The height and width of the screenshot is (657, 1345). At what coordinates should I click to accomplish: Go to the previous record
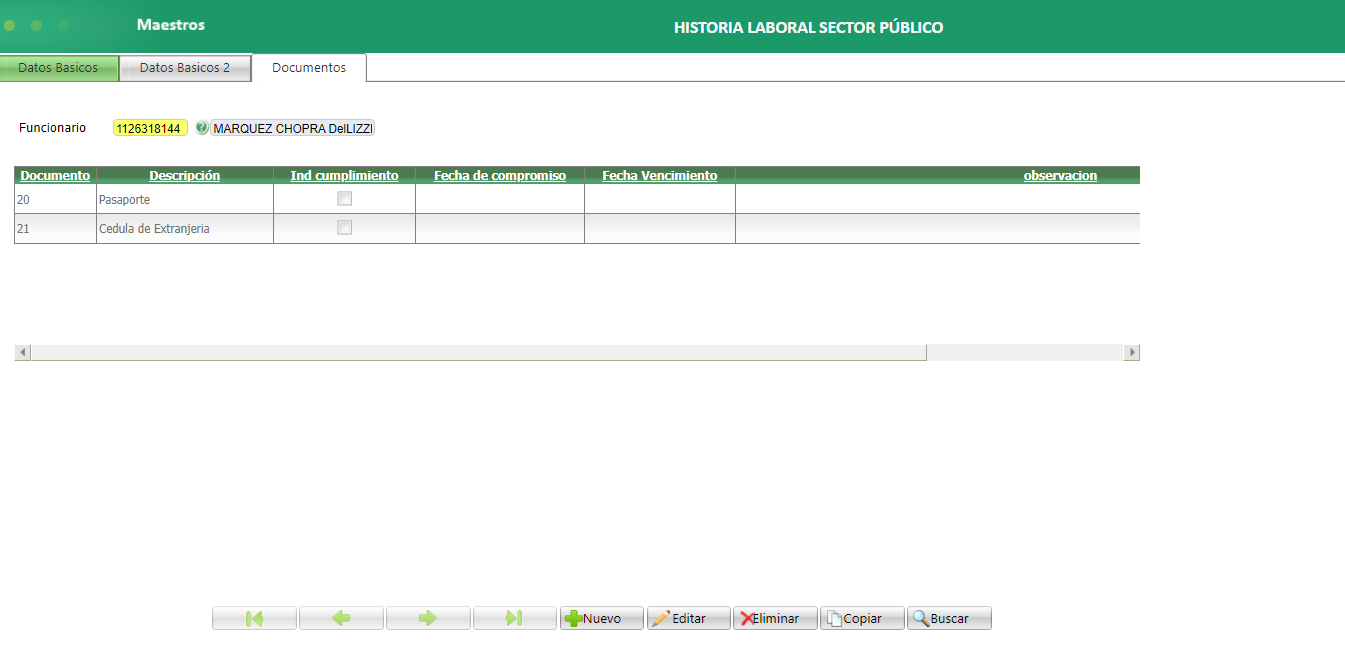coord(341,618)
